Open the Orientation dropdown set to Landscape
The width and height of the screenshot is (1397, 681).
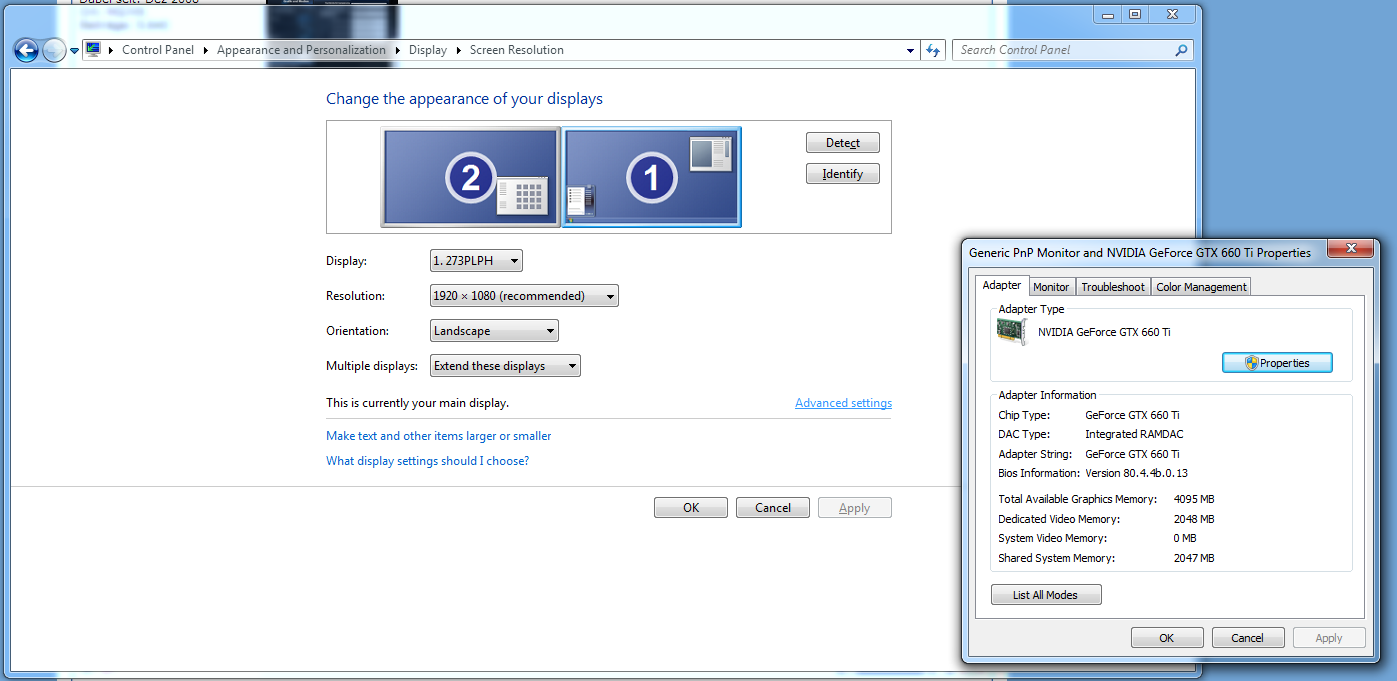click(494, 331)
